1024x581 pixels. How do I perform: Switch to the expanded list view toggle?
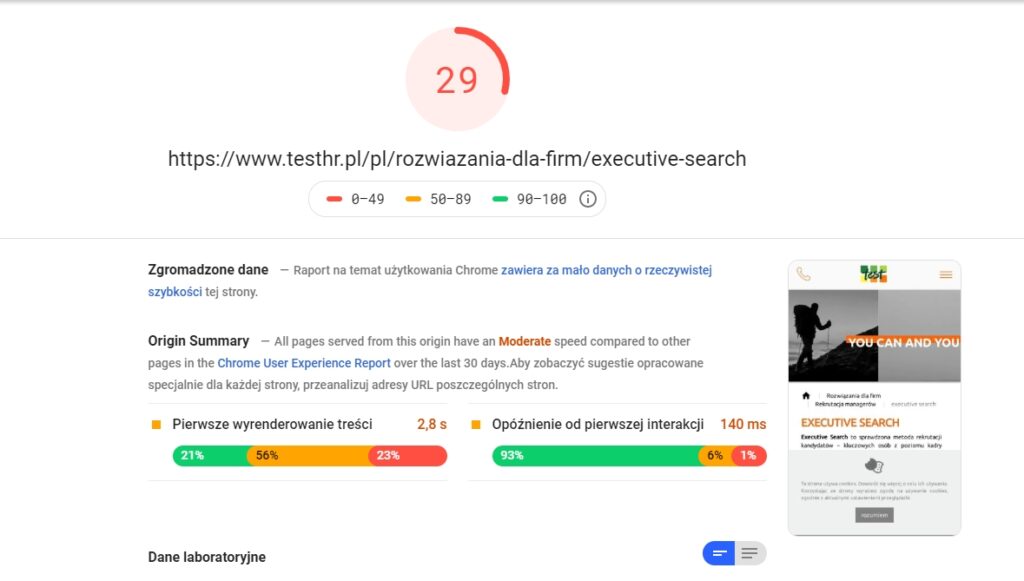750,552
